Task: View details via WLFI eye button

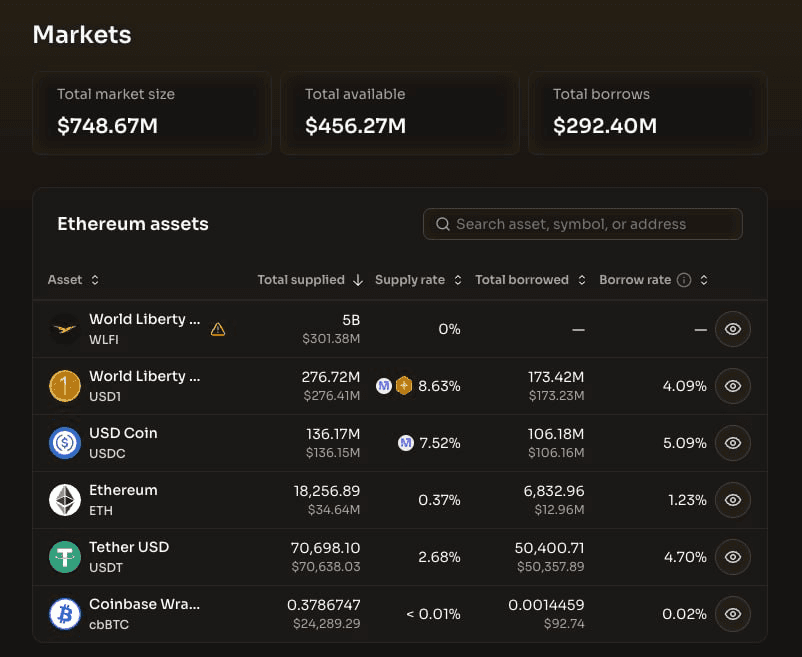Action: (x=733, y=329)
